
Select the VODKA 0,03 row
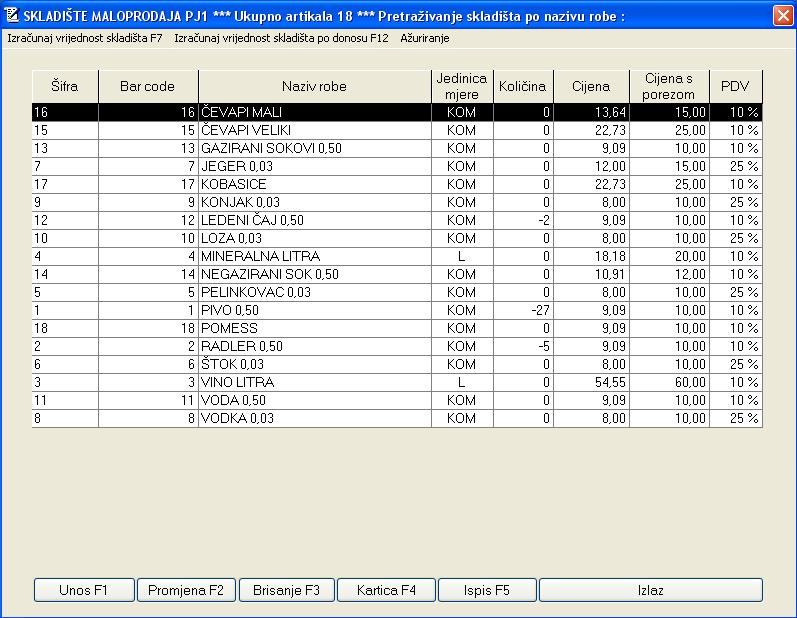point(397,419)
